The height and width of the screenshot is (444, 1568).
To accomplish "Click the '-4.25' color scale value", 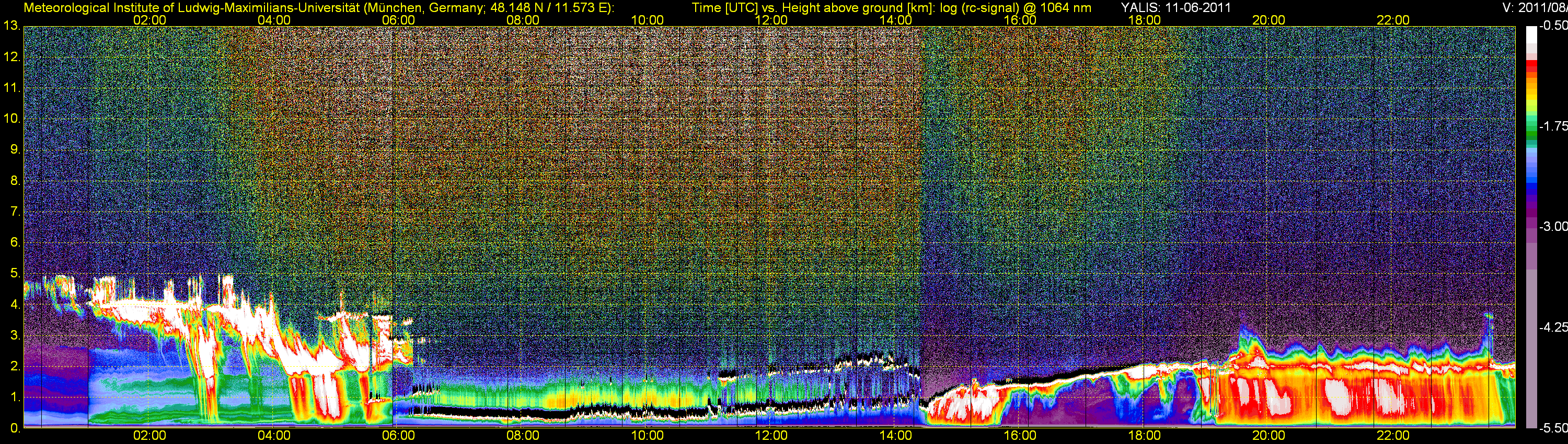I will (1553, 327).
